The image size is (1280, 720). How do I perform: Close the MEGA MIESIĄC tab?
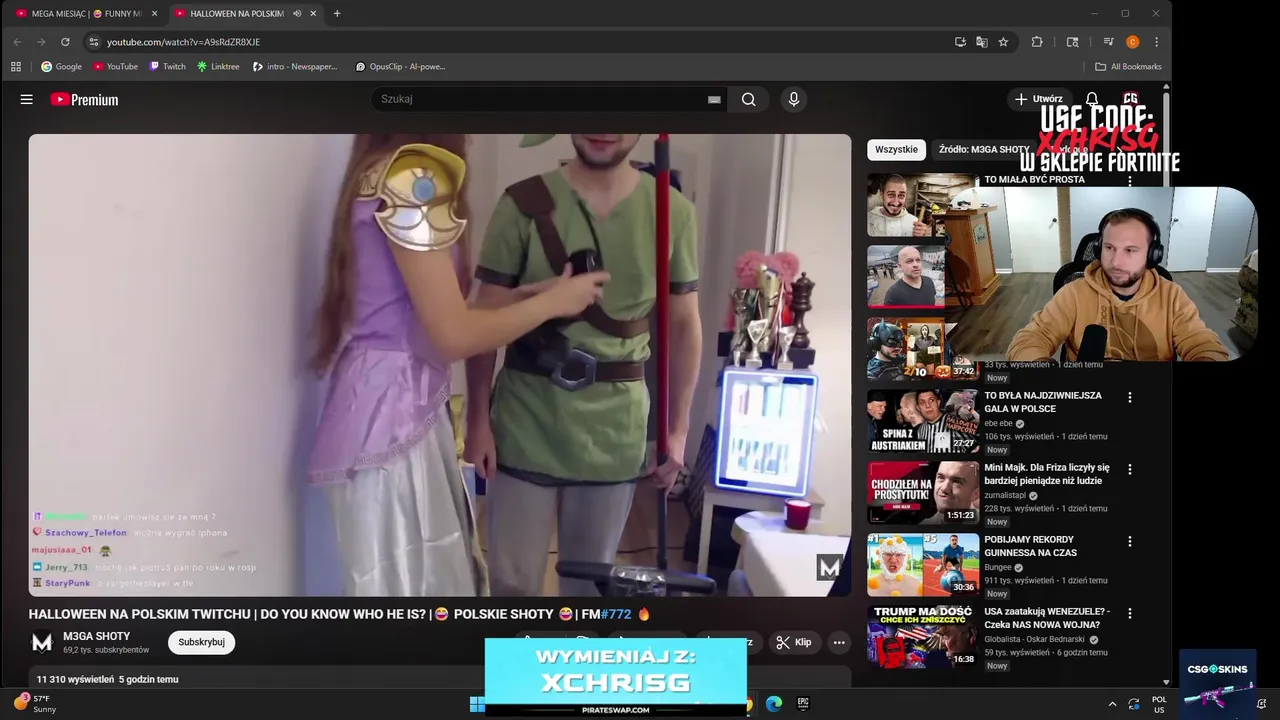click(x=154, y=14)
